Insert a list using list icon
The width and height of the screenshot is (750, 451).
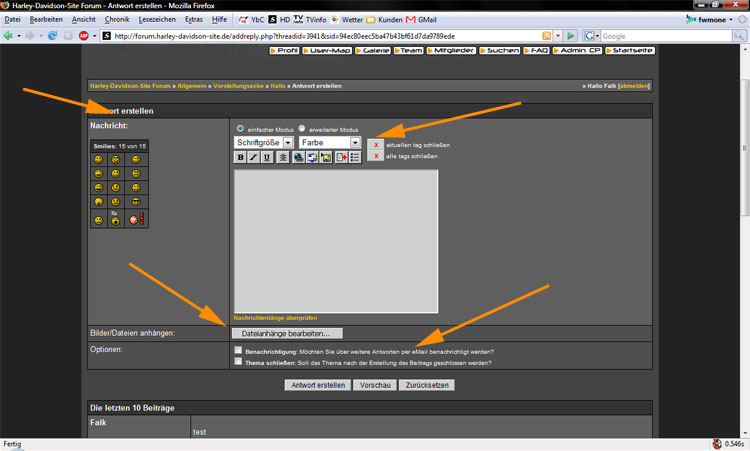point(355,157)
